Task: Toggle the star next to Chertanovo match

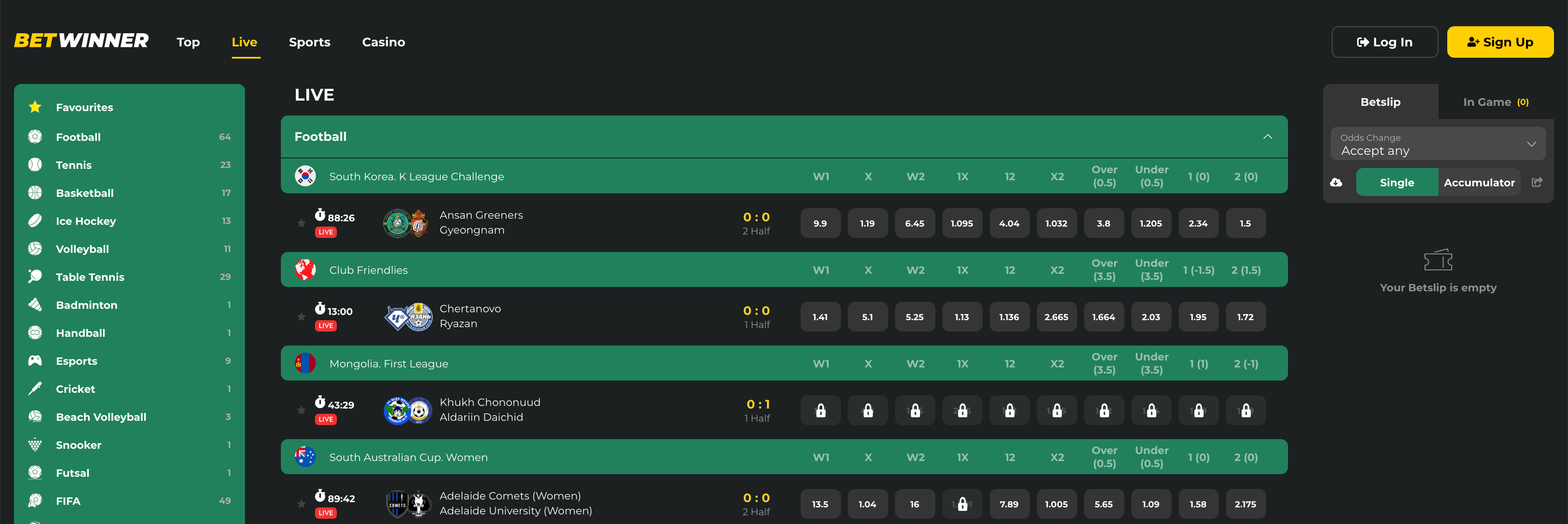Action: pos(301,317)
